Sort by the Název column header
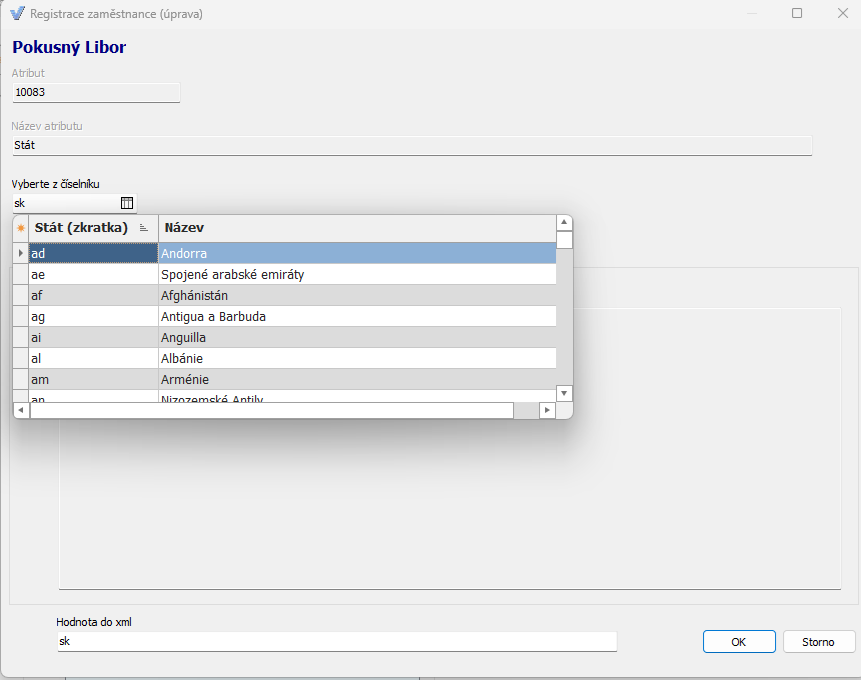Viewport: 861px width, 680px height. coord(355,228)
